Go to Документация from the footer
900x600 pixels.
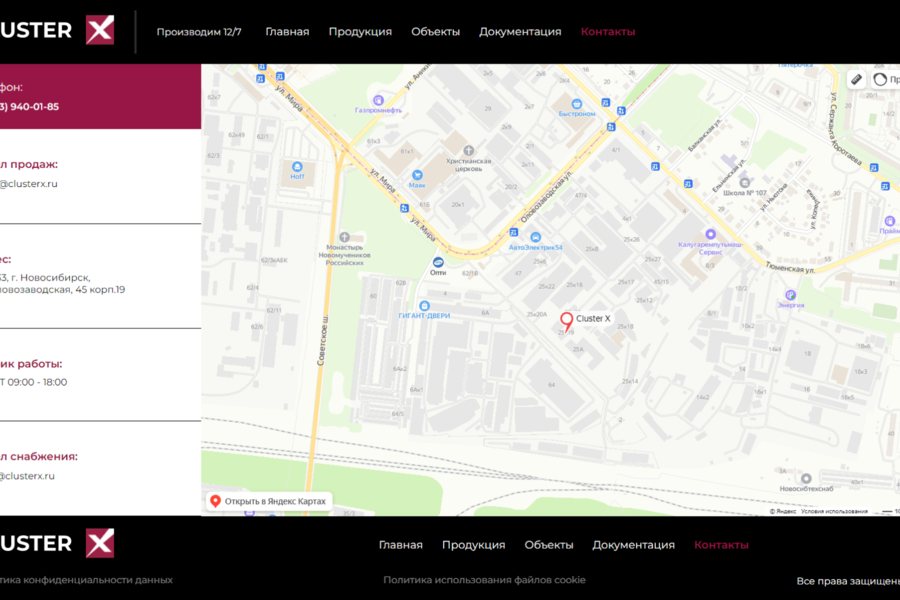(x=634, y=545)
